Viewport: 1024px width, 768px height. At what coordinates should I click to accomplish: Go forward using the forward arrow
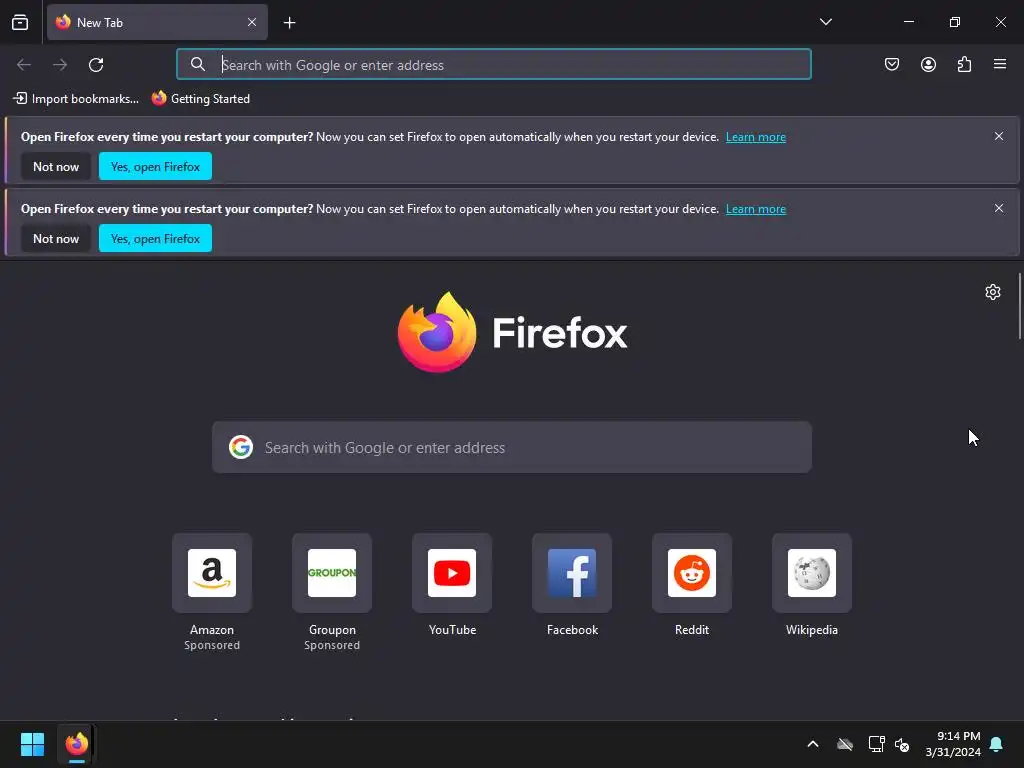60,65
